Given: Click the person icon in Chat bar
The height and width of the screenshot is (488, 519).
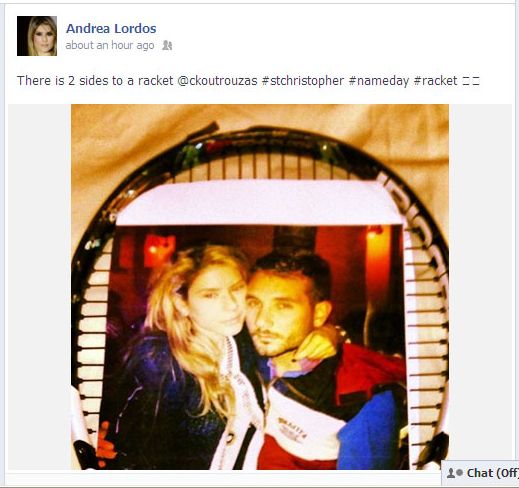Looking at the screenshot, I should pos(451,473).
